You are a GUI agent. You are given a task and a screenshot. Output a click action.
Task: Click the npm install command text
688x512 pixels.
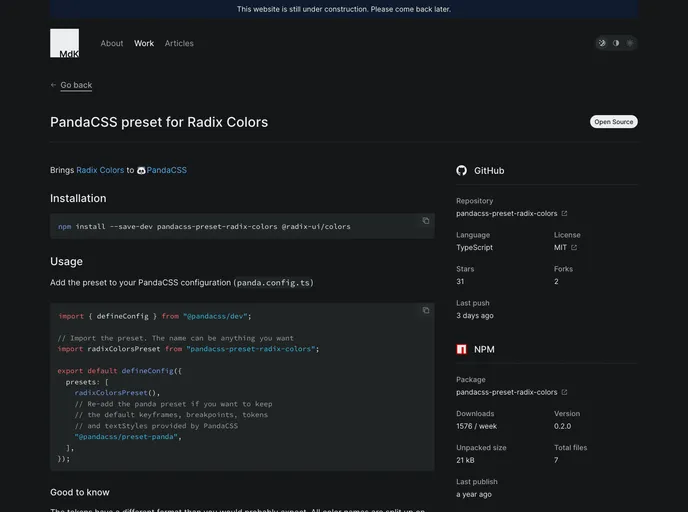point(204,226)
